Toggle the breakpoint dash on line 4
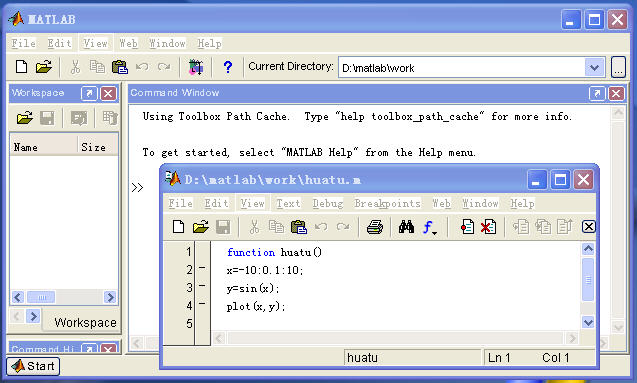The image size is (637, 383). pyautogui.click(x=202, y=304)
